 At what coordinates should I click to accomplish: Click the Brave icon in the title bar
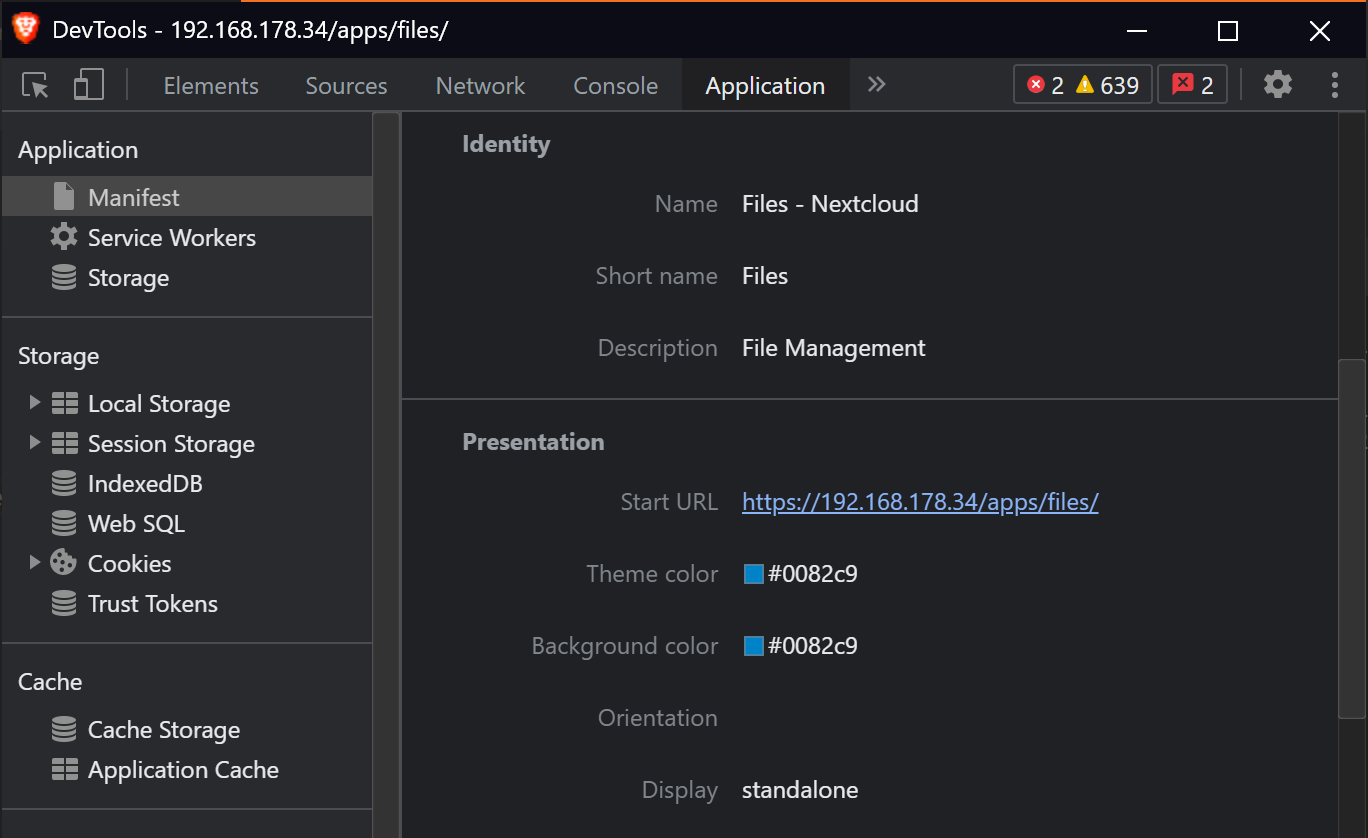coord(27,29)
